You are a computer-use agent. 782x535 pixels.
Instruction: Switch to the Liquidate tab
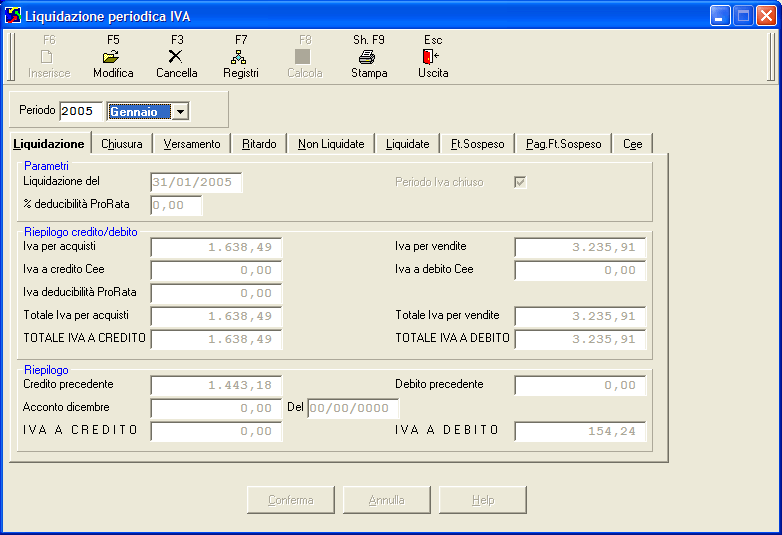tap(407, 144)
